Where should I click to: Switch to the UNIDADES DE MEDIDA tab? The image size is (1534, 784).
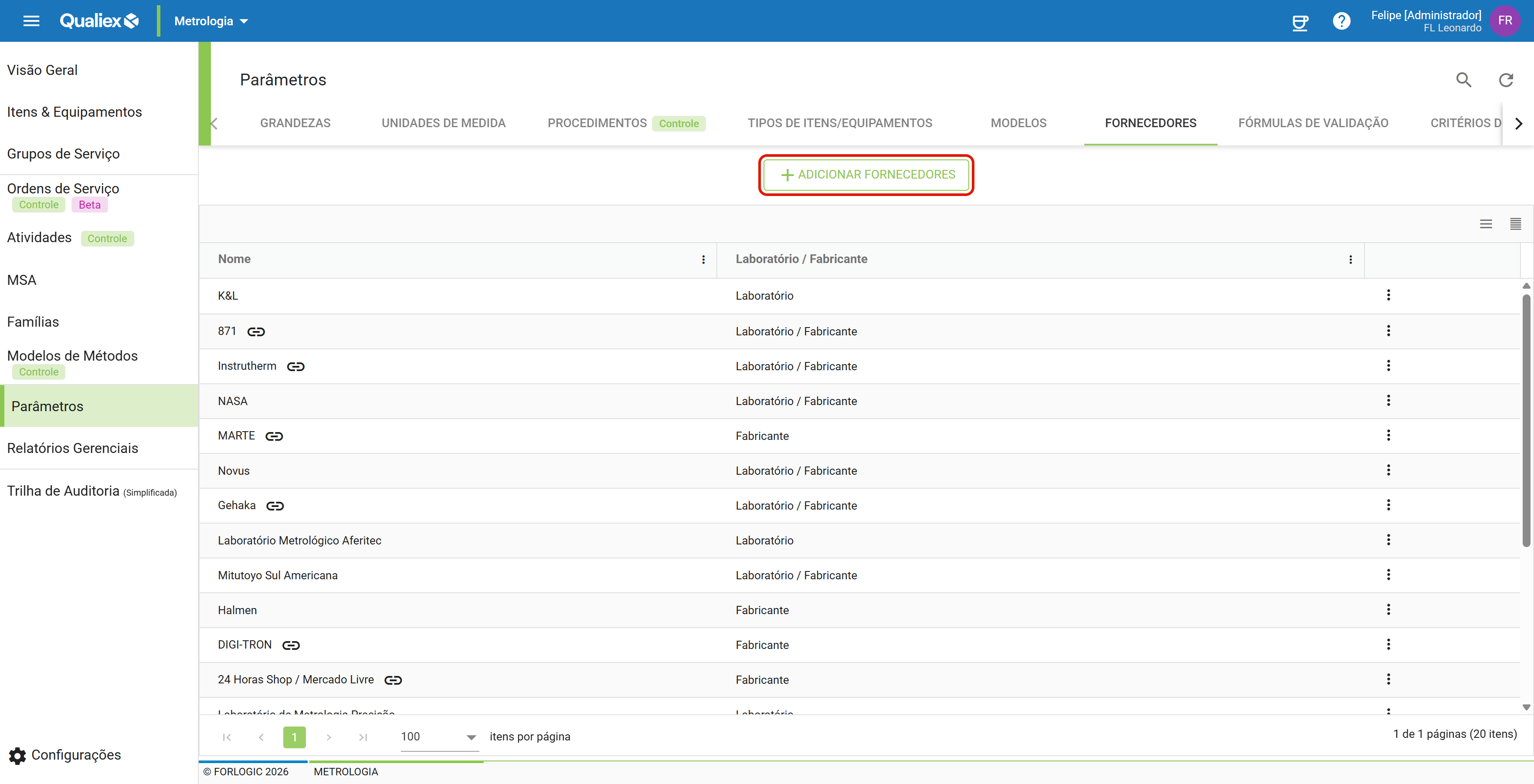click(443, 123)
